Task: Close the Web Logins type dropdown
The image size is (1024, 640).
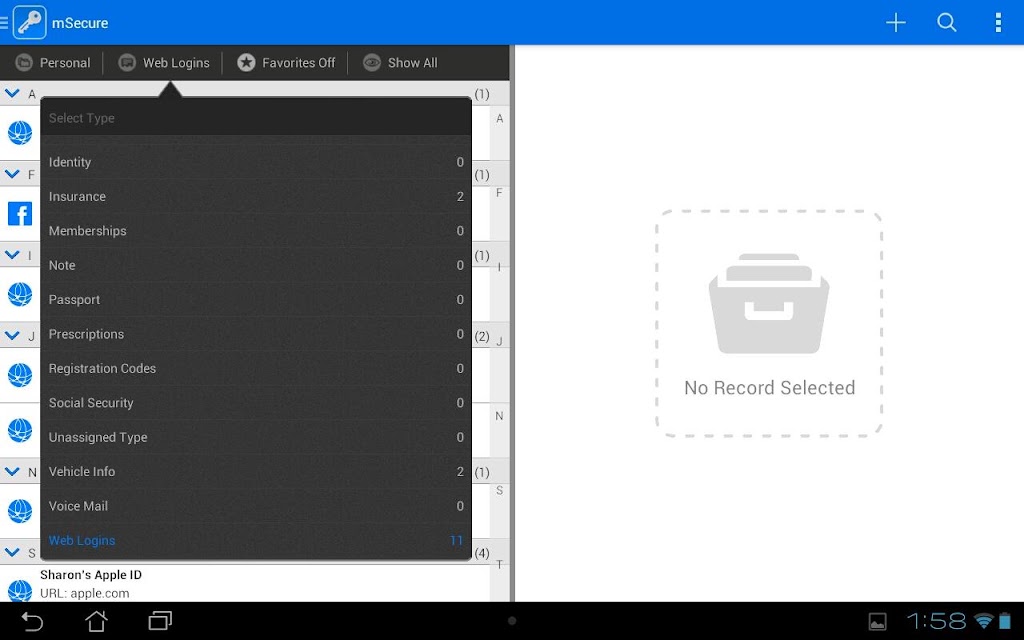Action: (164, 63)
